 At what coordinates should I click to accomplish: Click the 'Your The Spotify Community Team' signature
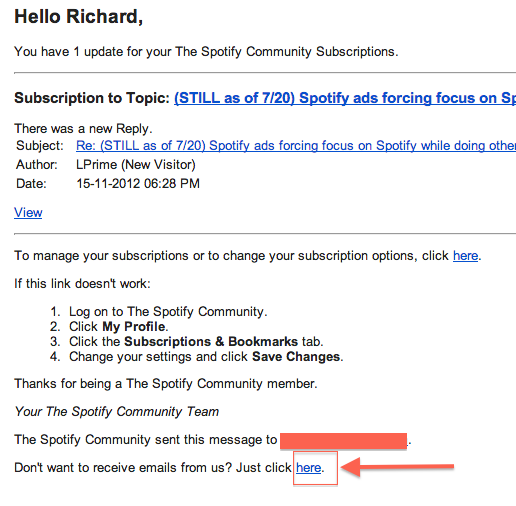tap(117, 412)
